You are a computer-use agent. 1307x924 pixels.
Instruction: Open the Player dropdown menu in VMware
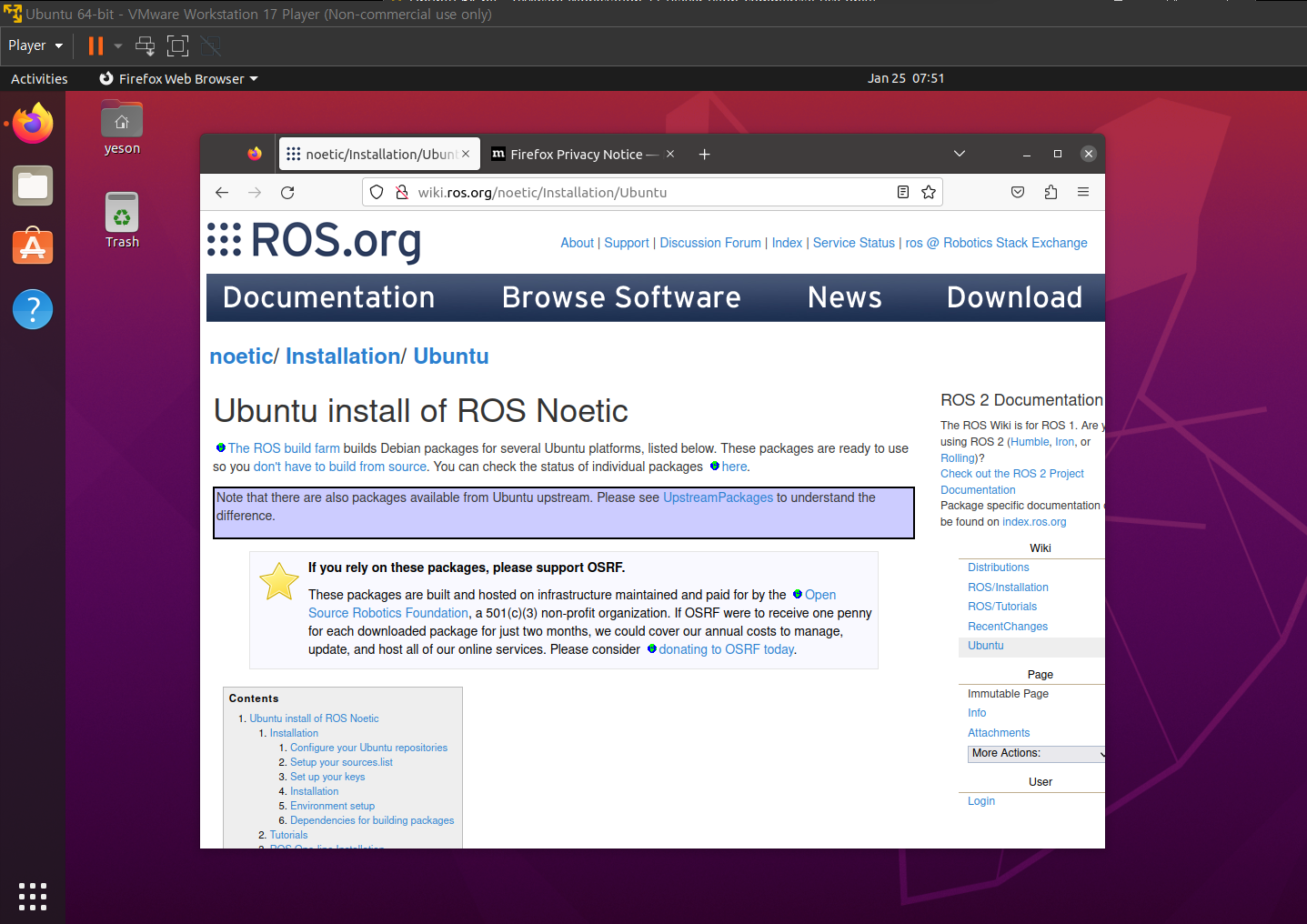point(35,45)
